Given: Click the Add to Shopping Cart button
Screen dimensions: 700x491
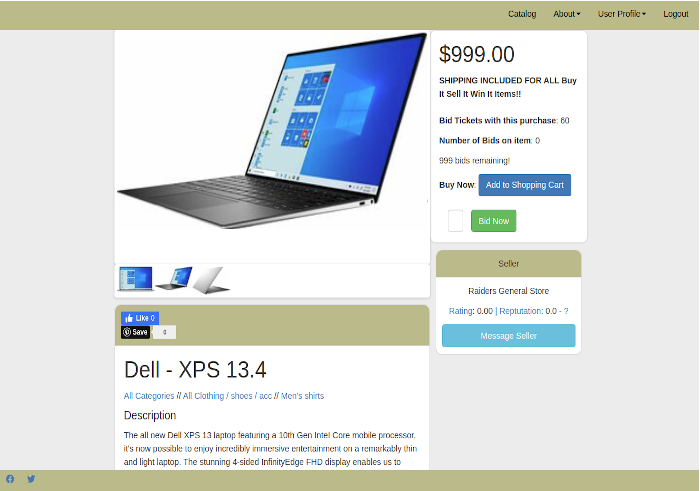Looking at the screenshot, I should 525,185.
